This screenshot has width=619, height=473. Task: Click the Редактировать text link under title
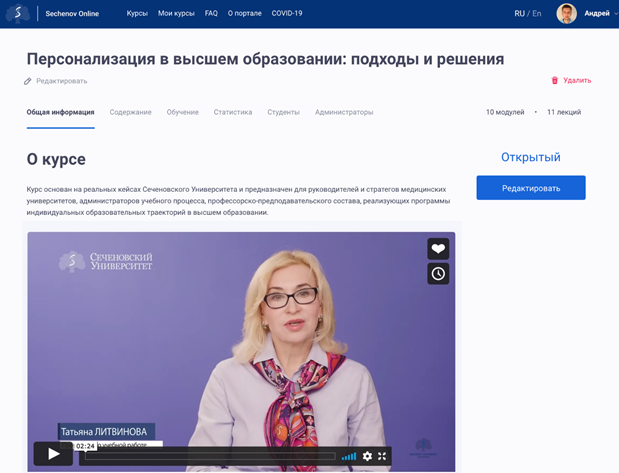pos(62,81)
